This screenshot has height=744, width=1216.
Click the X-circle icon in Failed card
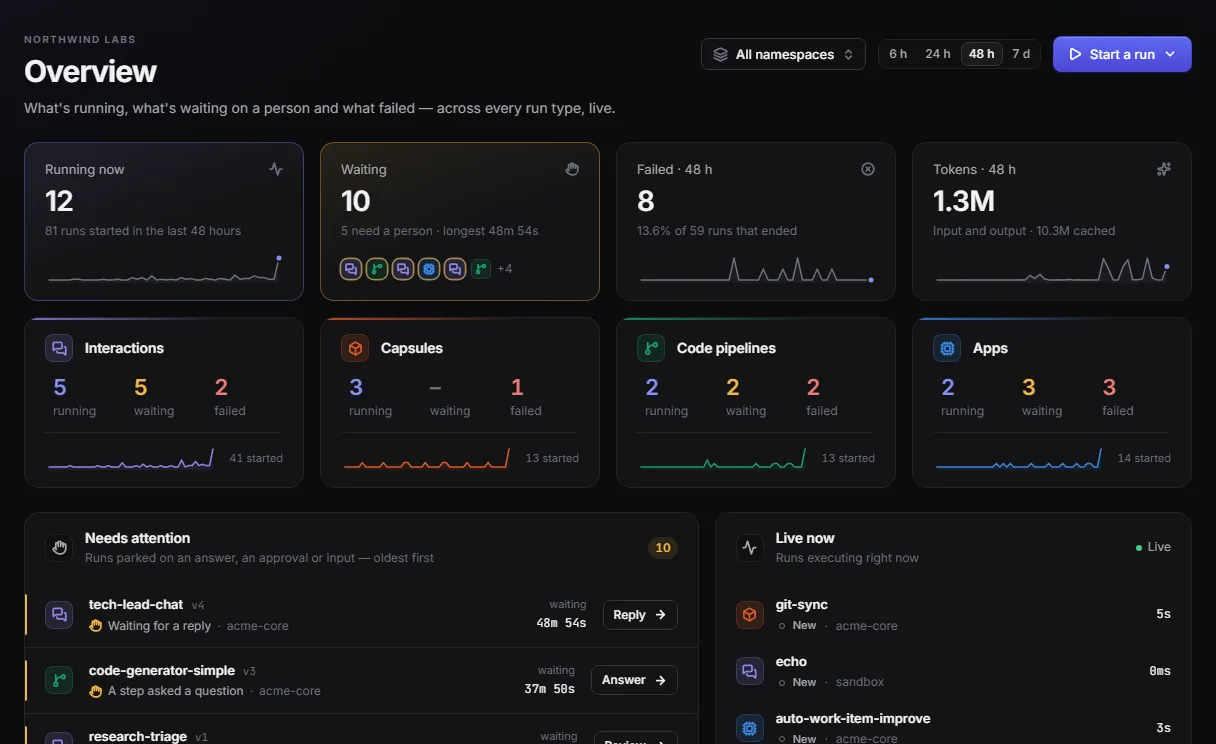(868, 169)
